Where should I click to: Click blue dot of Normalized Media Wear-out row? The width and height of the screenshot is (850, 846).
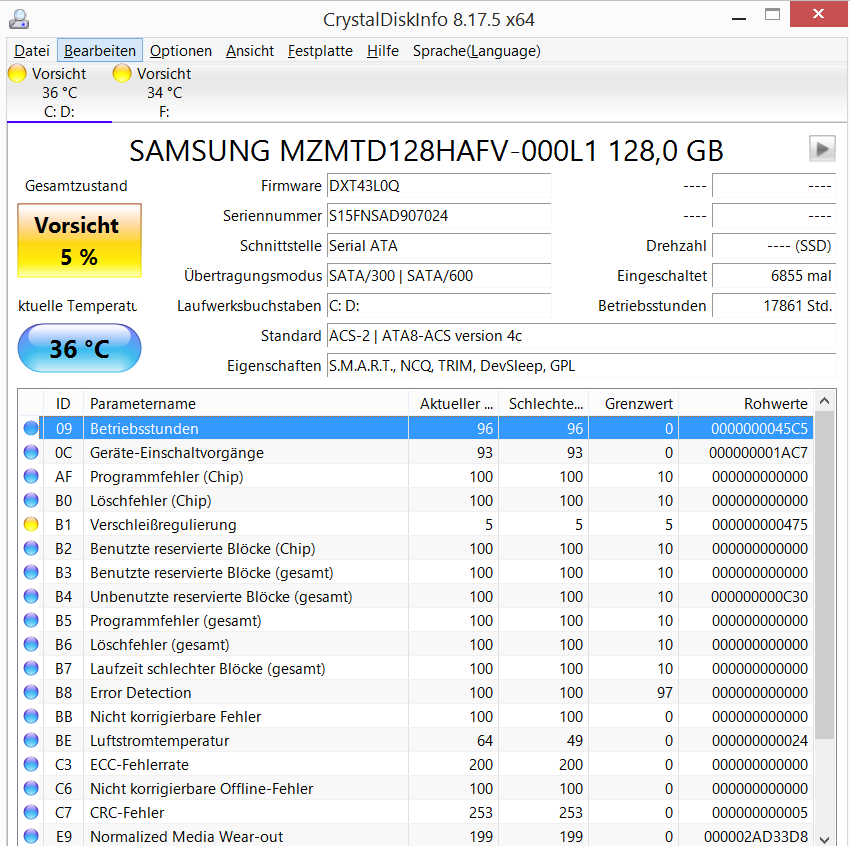pyautogui.click(x=31, y=836)
